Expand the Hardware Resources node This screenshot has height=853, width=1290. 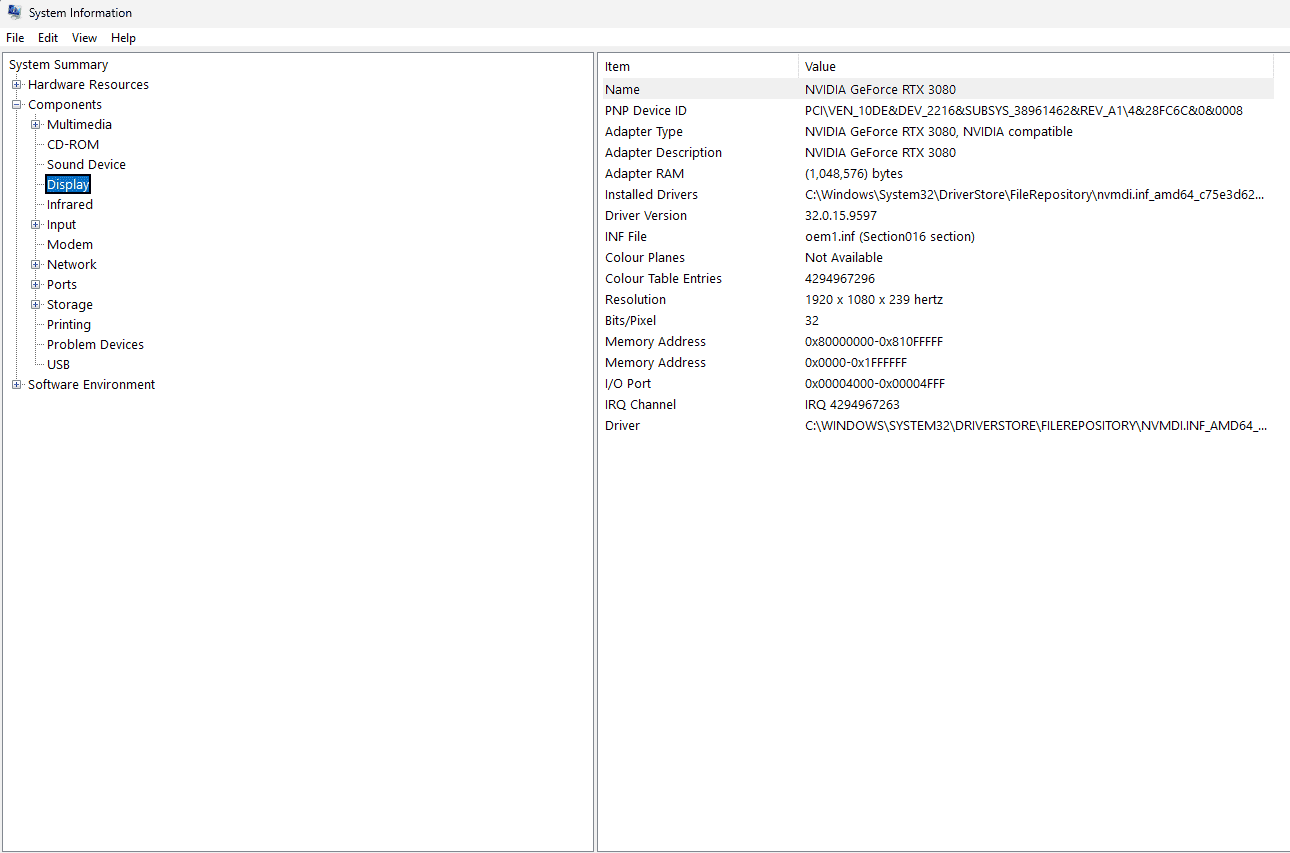click(x=16, y=85)
